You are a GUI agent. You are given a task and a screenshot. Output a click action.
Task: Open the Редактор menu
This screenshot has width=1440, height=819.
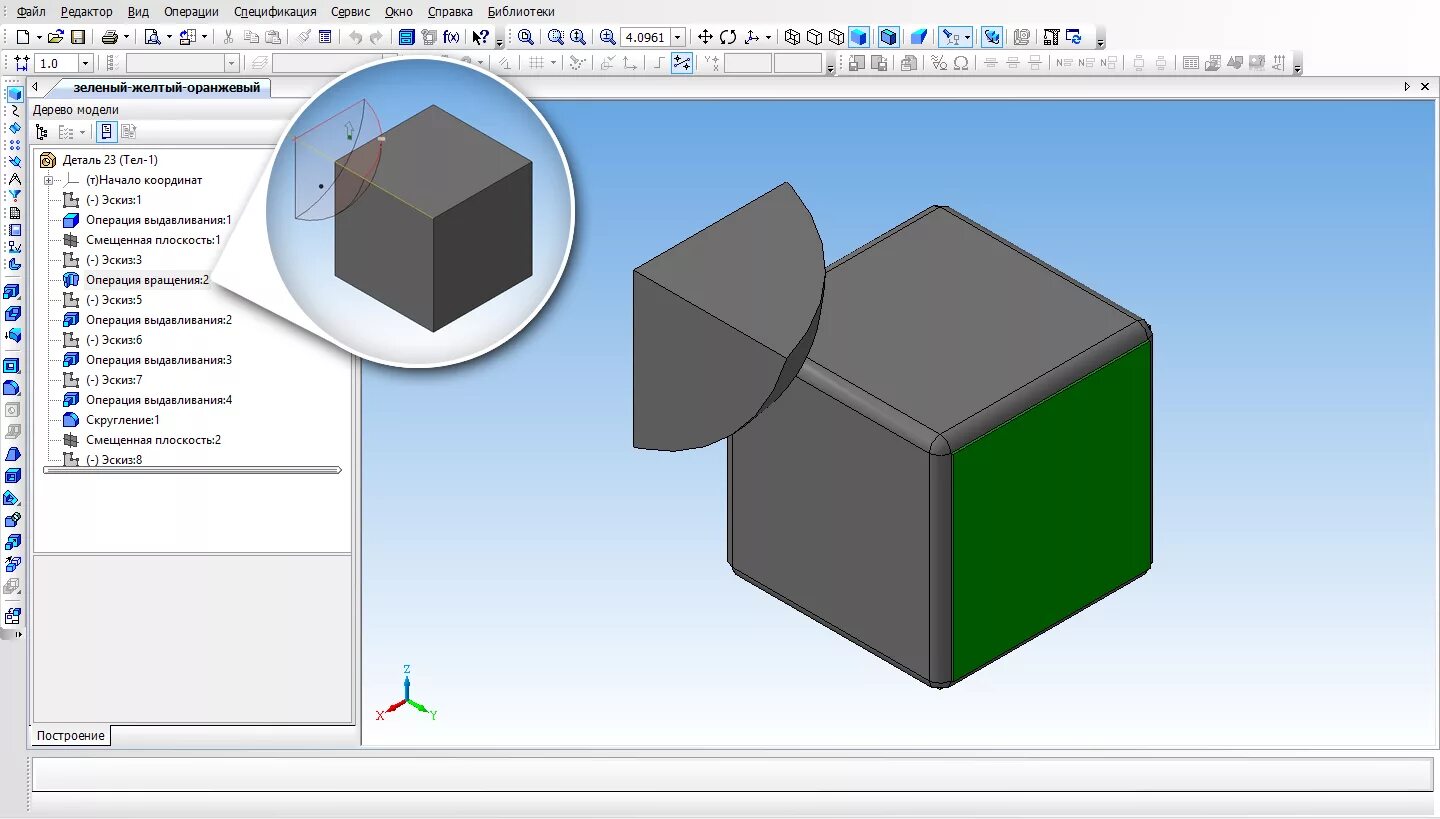(86, 12)
